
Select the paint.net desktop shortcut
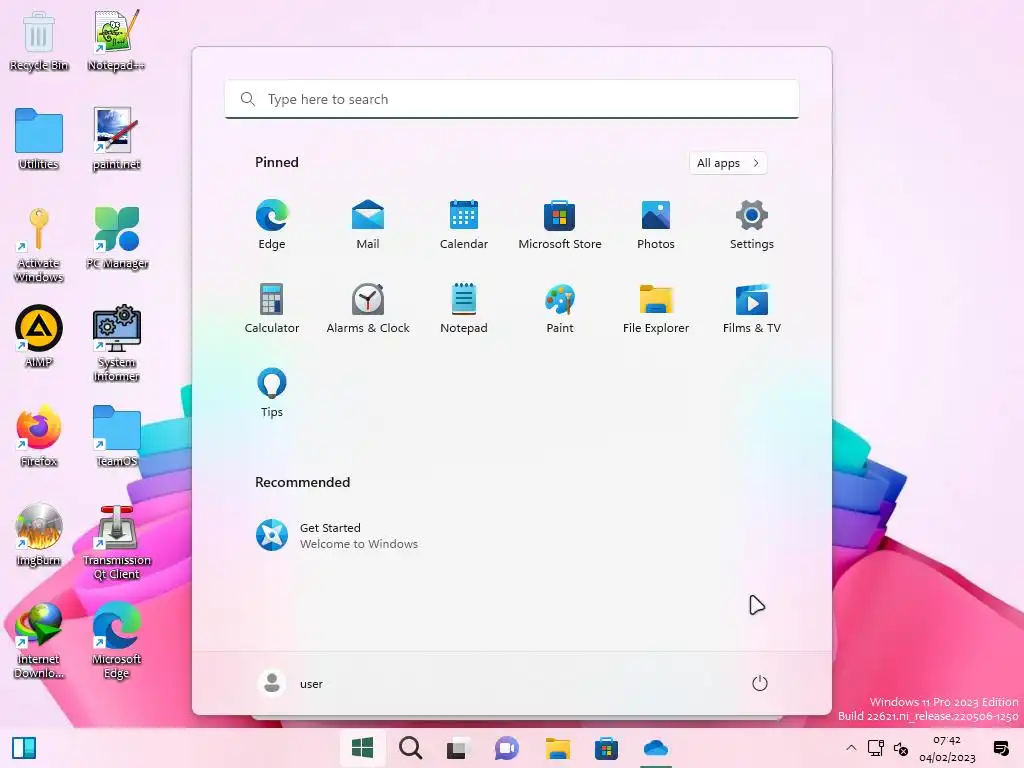pos(116,140)
